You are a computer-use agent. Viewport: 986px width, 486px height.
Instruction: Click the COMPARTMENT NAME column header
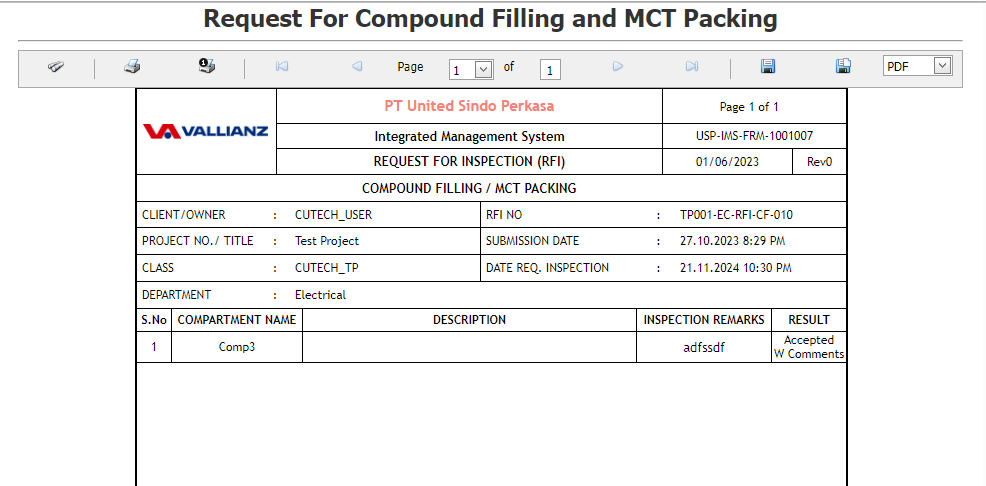tap(237, 320)
